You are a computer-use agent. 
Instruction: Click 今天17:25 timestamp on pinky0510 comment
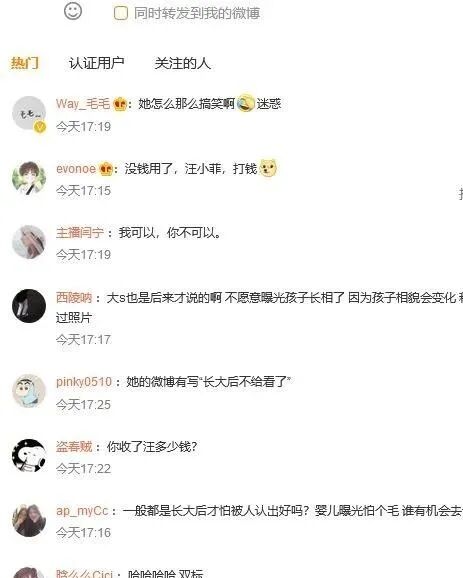point(83,405)
